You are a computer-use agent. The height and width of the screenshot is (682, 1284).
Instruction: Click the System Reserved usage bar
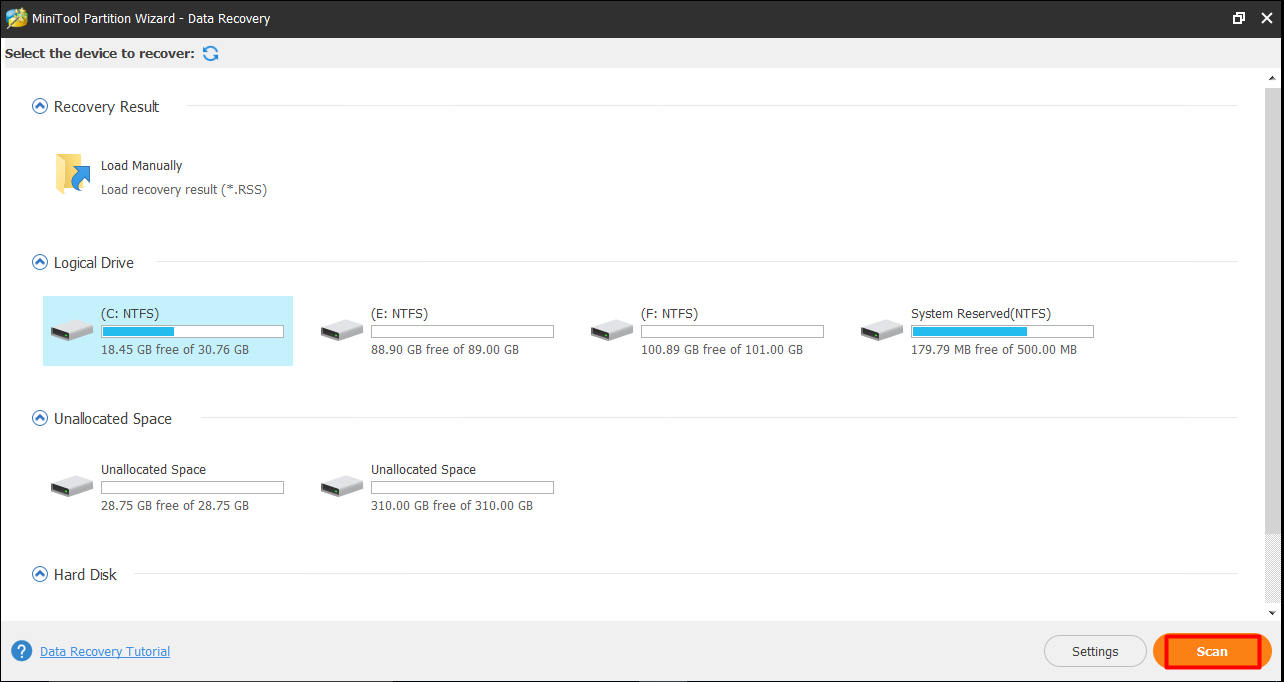[x=1002, y=331]
